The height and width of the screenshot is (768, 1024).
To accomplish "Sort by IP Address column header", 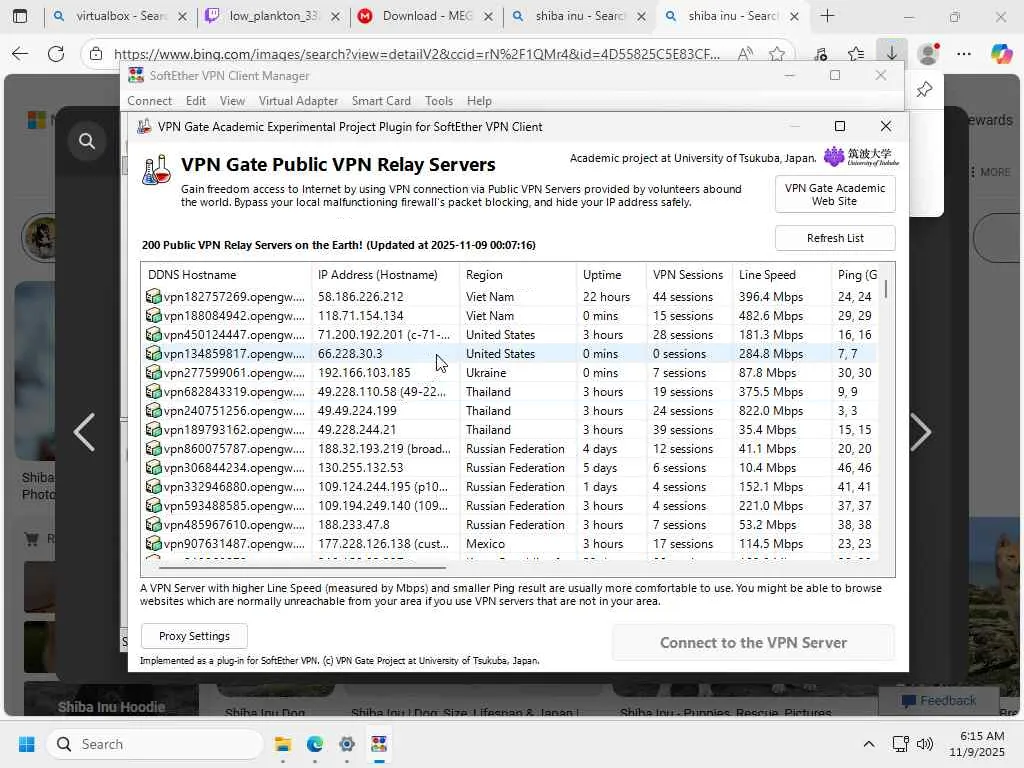I will (x=385, y=275).
